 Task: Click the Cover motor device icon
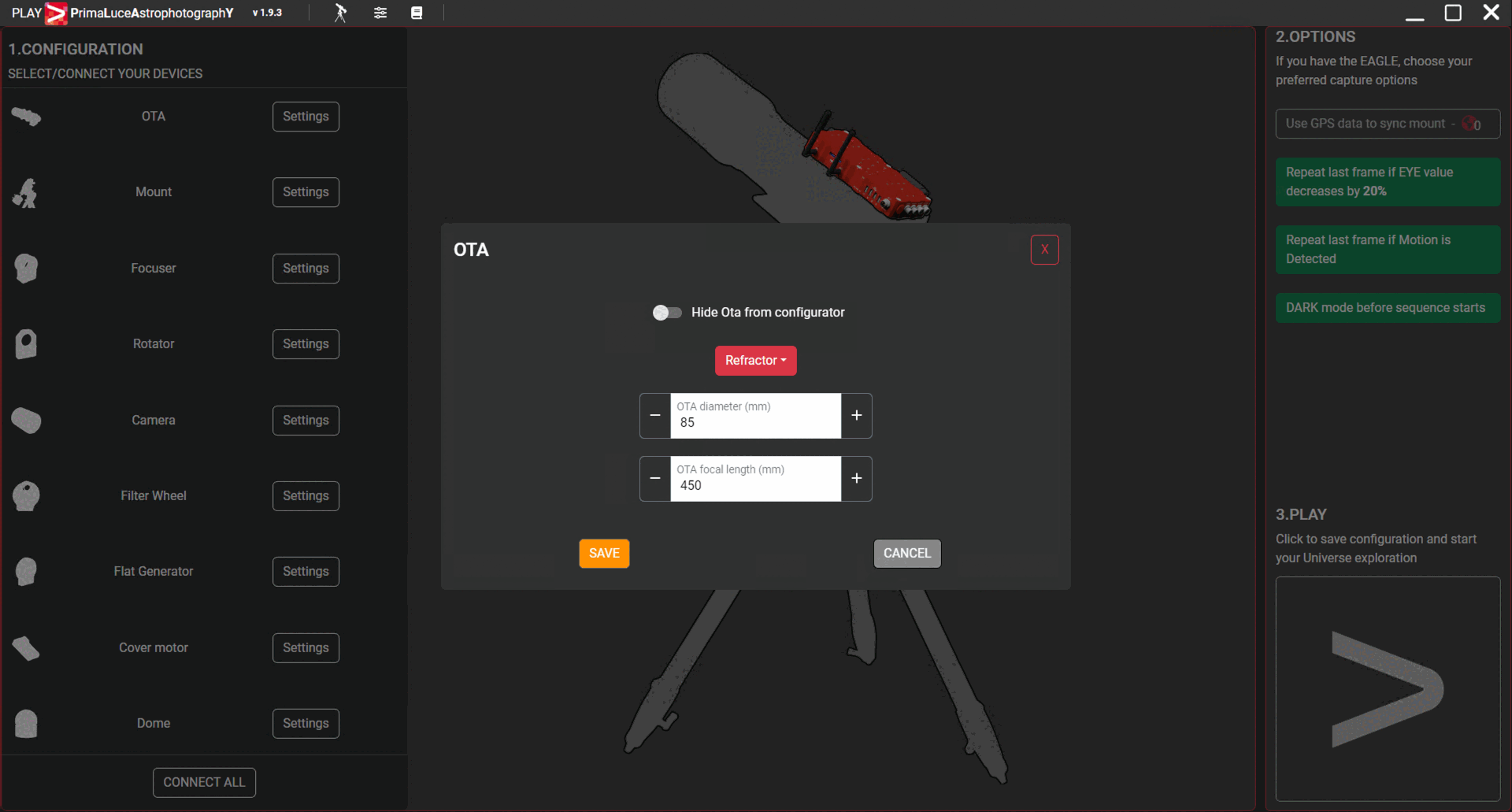(26, 648)
